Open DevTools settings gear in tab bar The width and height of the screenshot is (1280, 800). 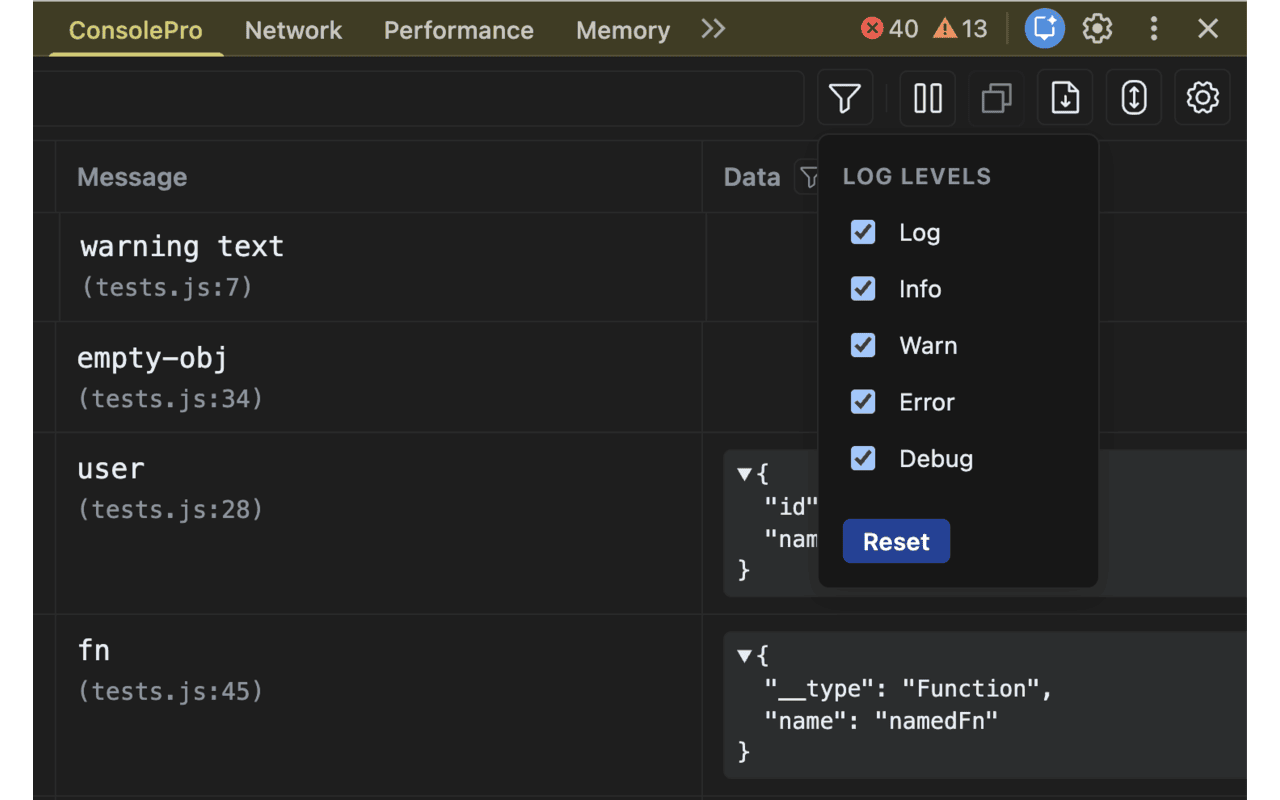[x=1098, y=28]
